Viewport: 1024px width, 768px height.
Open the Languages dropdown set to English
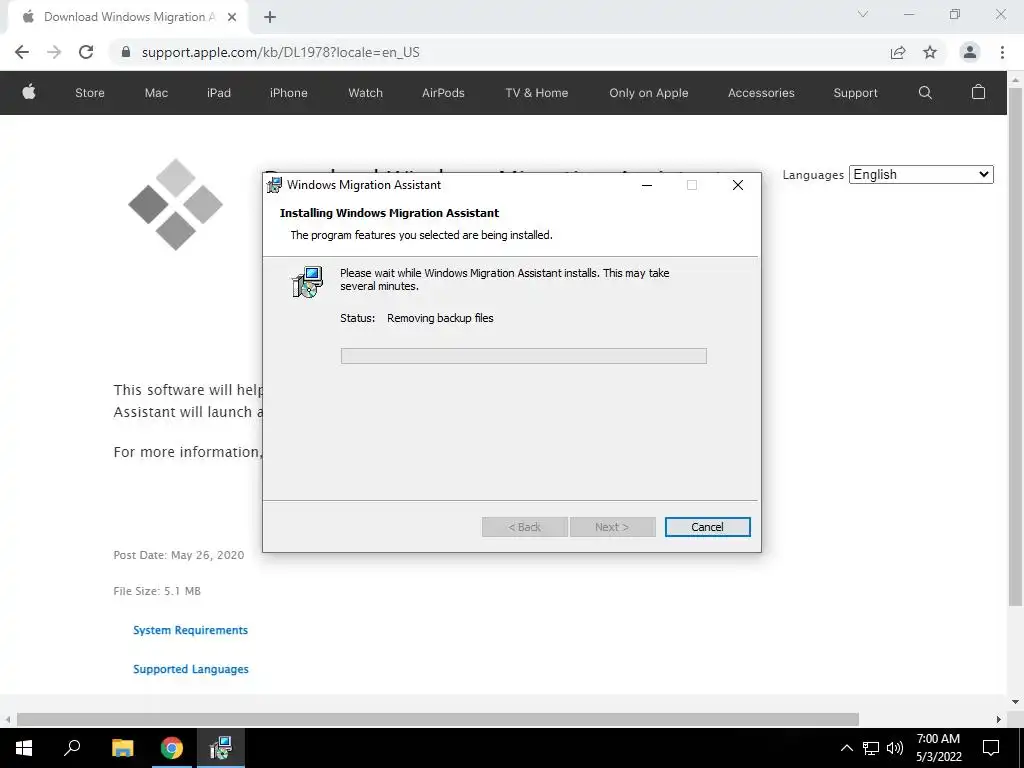[921, 174]
